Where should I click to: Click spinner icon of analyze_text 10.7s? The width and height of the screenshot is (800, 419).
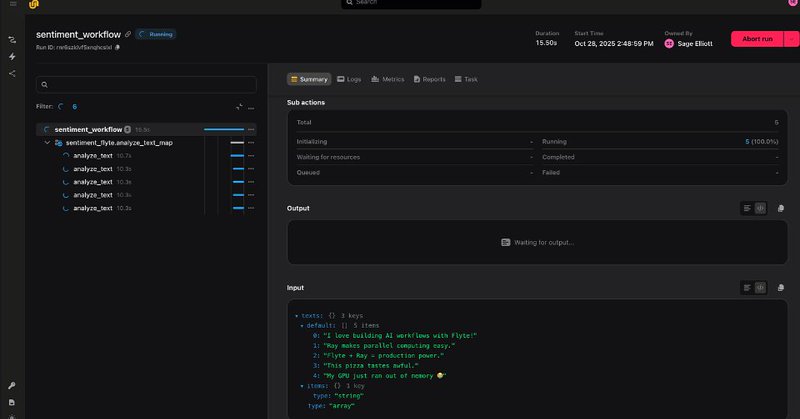[x=66, y=156]
